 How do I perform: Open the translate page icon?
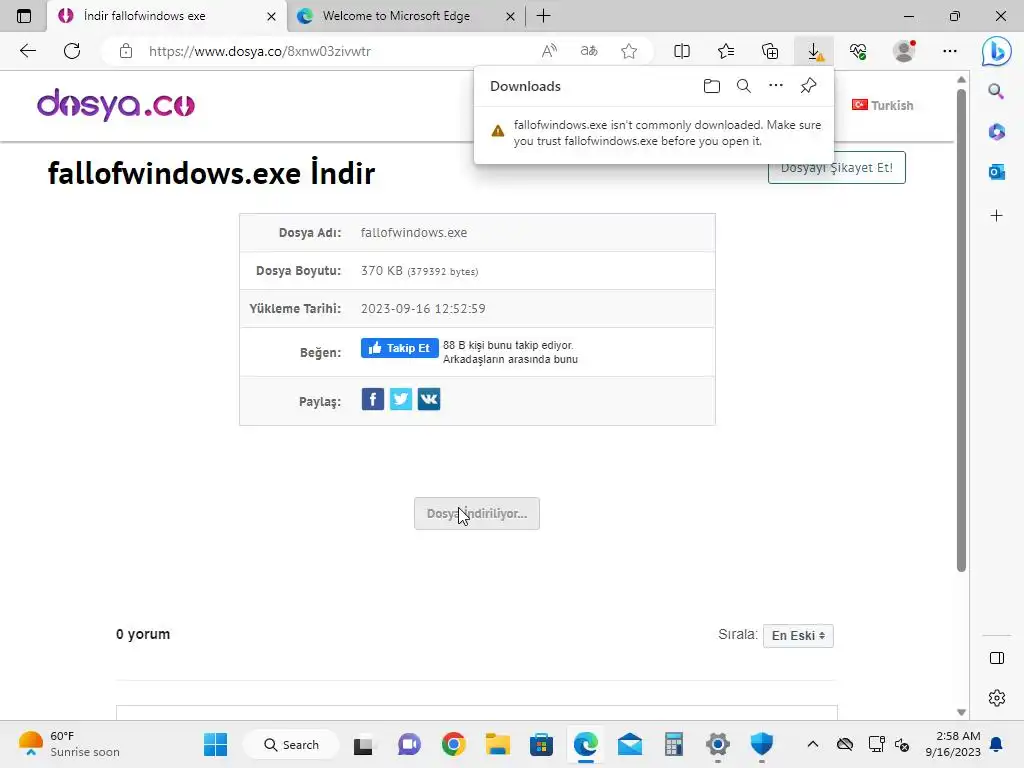[x=589, y=51]
